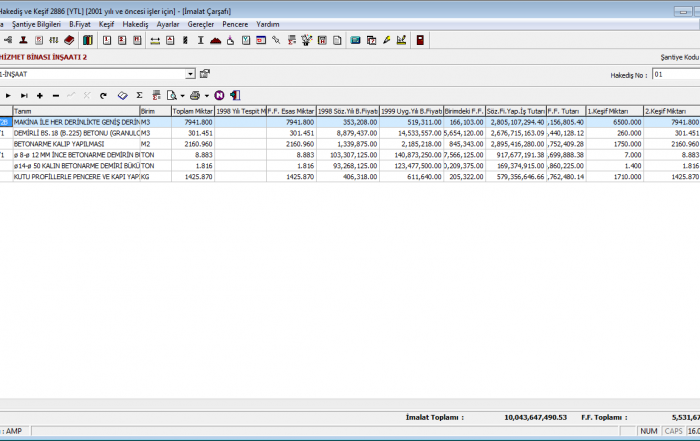Click the exit door icon
This screenshot has height=441, width=700.
coord(234,95)
